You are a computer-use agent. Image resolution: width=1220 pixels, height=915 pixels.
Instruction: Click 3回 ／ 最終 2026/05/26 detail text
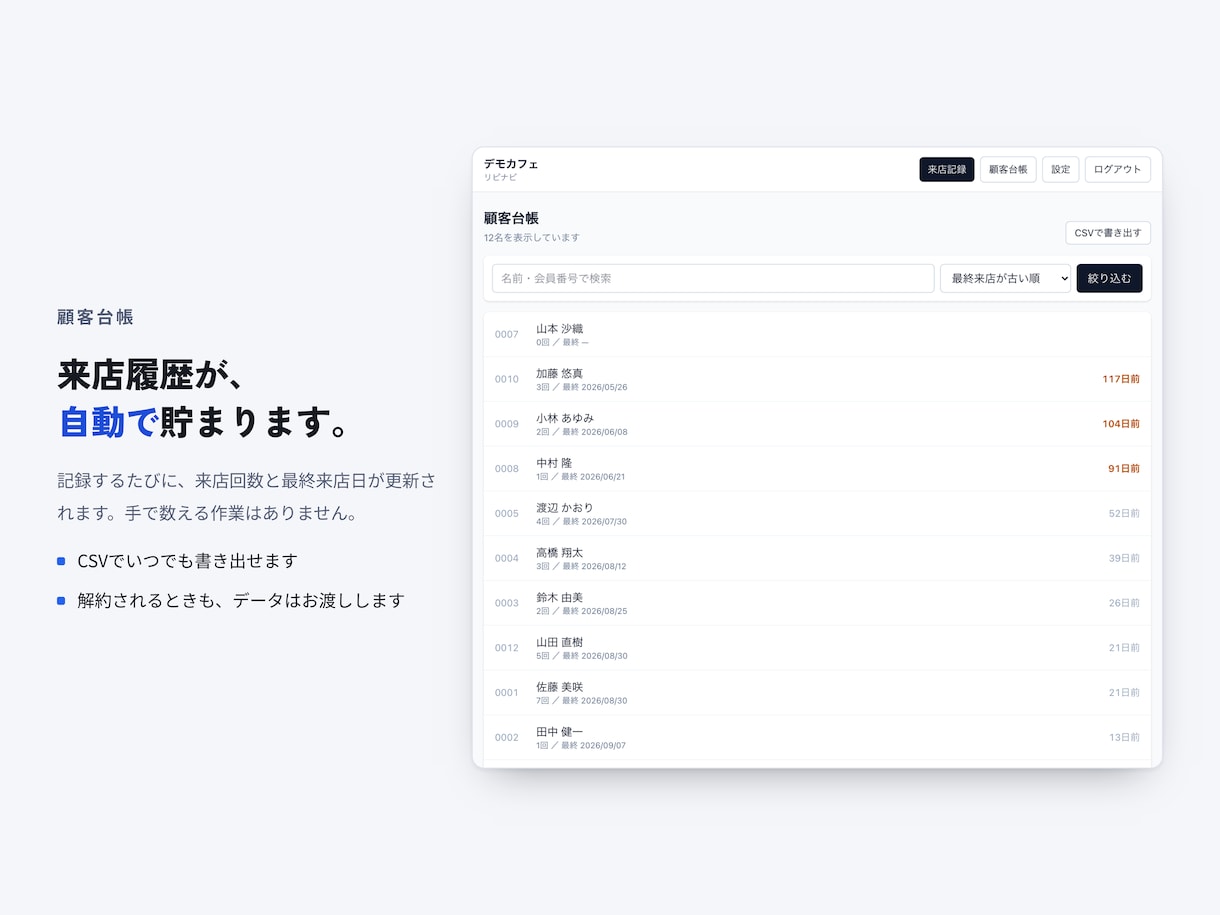582,387
